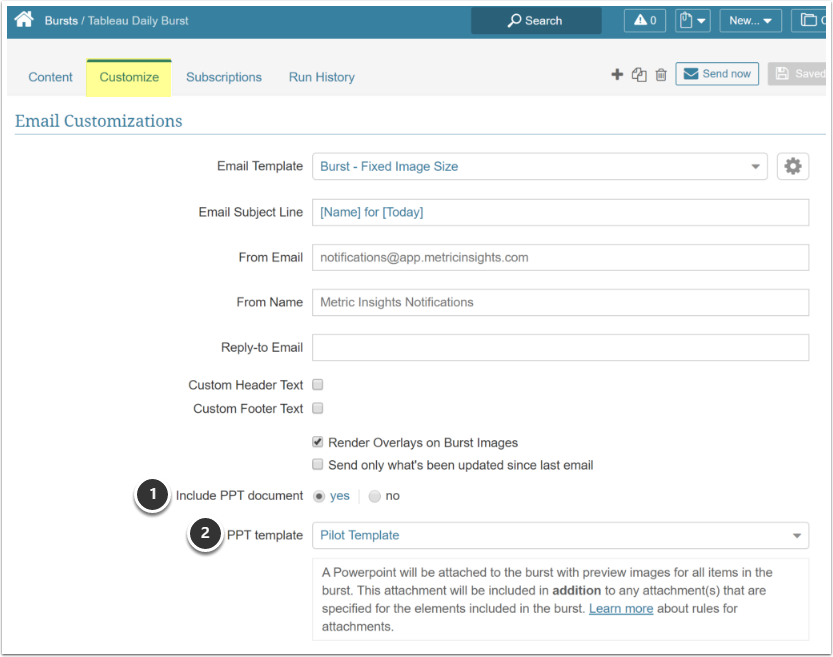Expand the New... menu
Image resolution: width=833 pixels, height=657 pixels.
[x=750, y=19]
